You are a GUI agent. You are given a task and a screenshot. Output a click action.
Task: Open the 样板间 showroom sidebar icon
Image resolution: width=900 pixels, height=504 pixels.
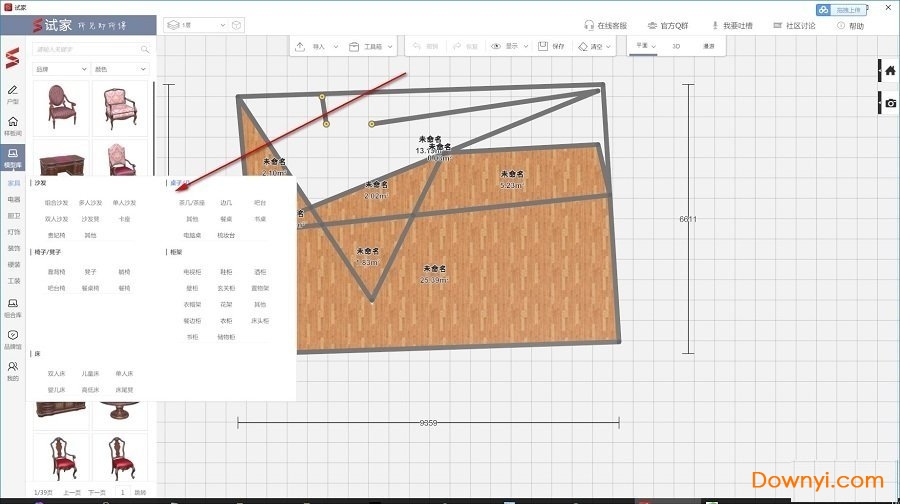click(13, 125)
